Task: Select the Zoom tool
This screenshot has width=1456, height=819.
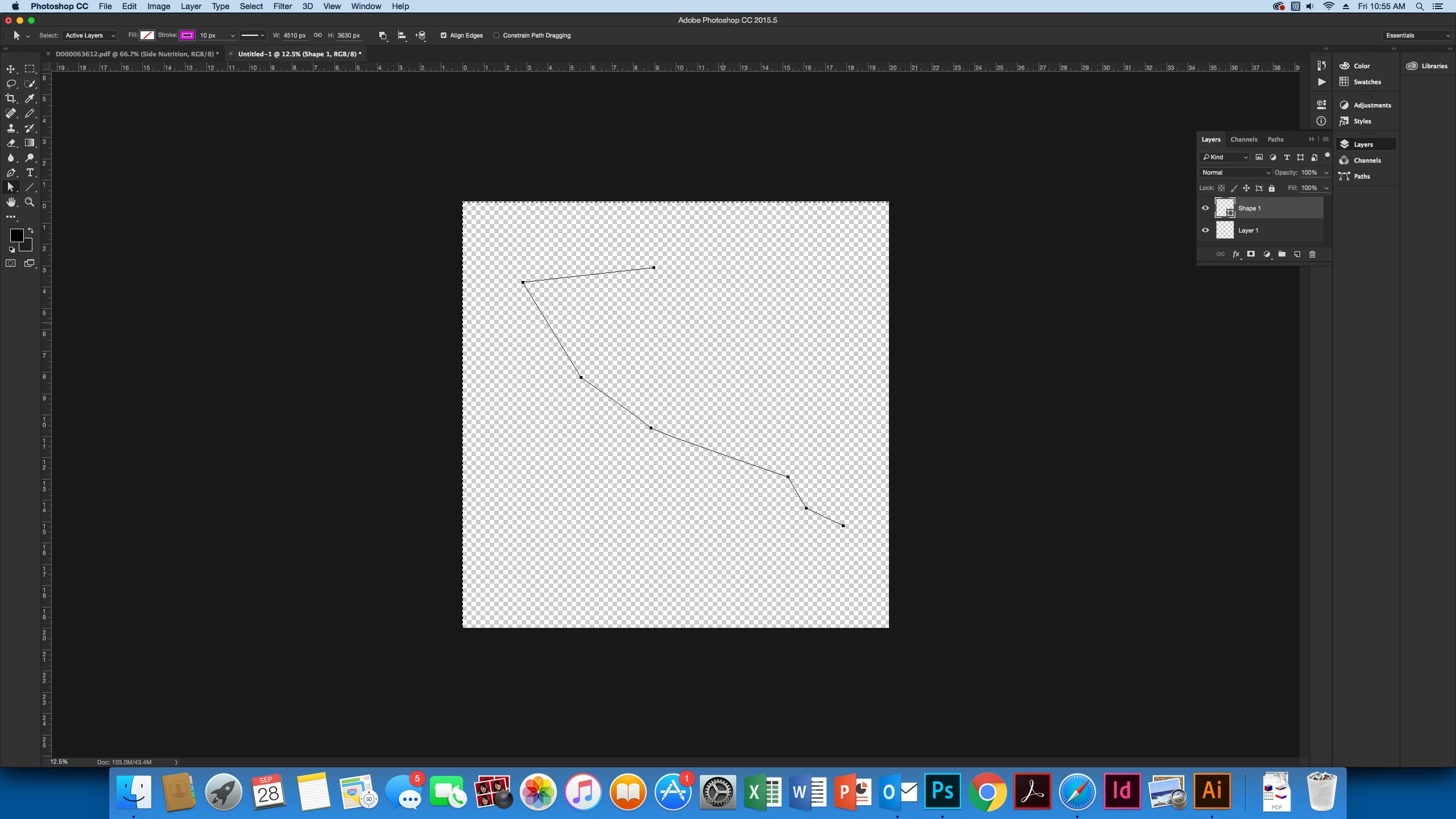Action: (x=30, y=202)
